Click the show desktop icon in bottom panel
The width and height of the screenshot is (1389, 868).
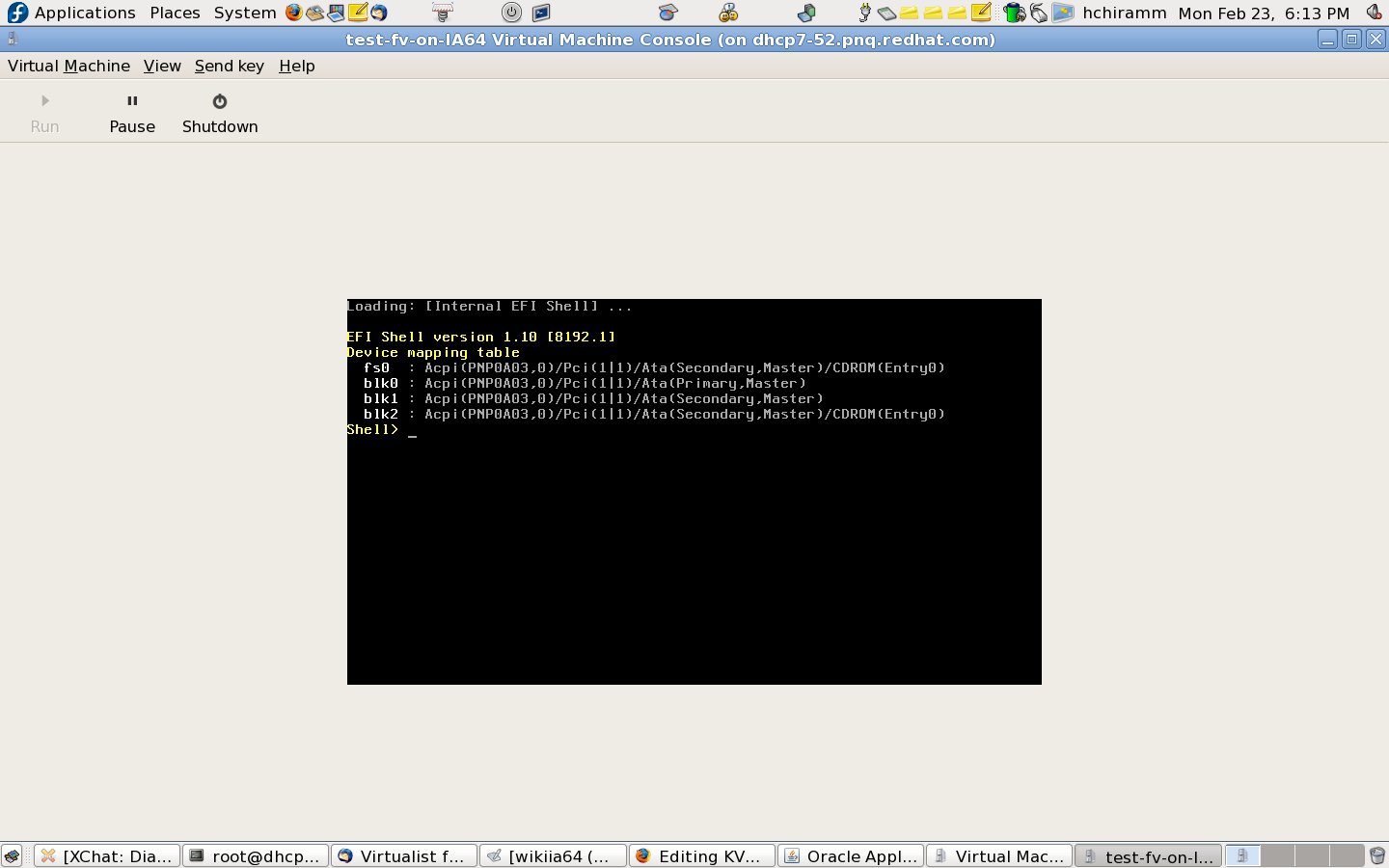(x=12, y=855)
